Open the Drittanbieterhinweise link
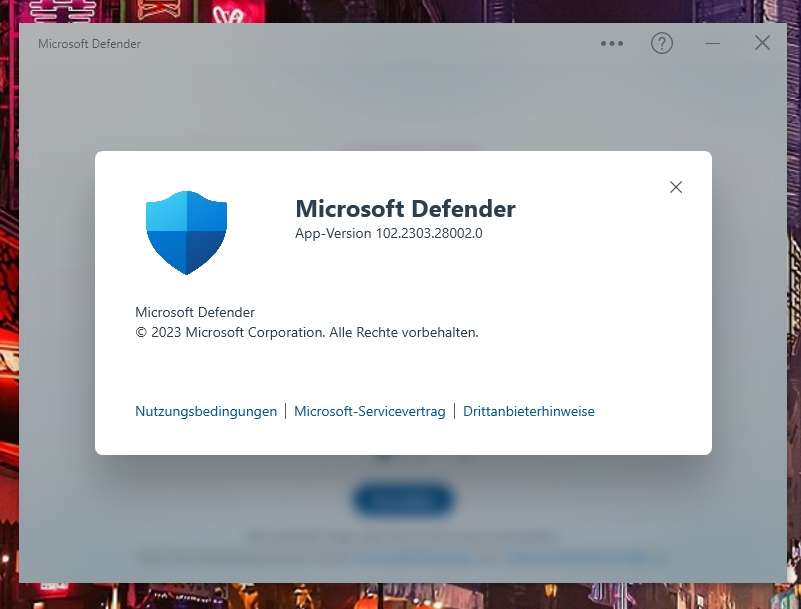 [529, 411]
